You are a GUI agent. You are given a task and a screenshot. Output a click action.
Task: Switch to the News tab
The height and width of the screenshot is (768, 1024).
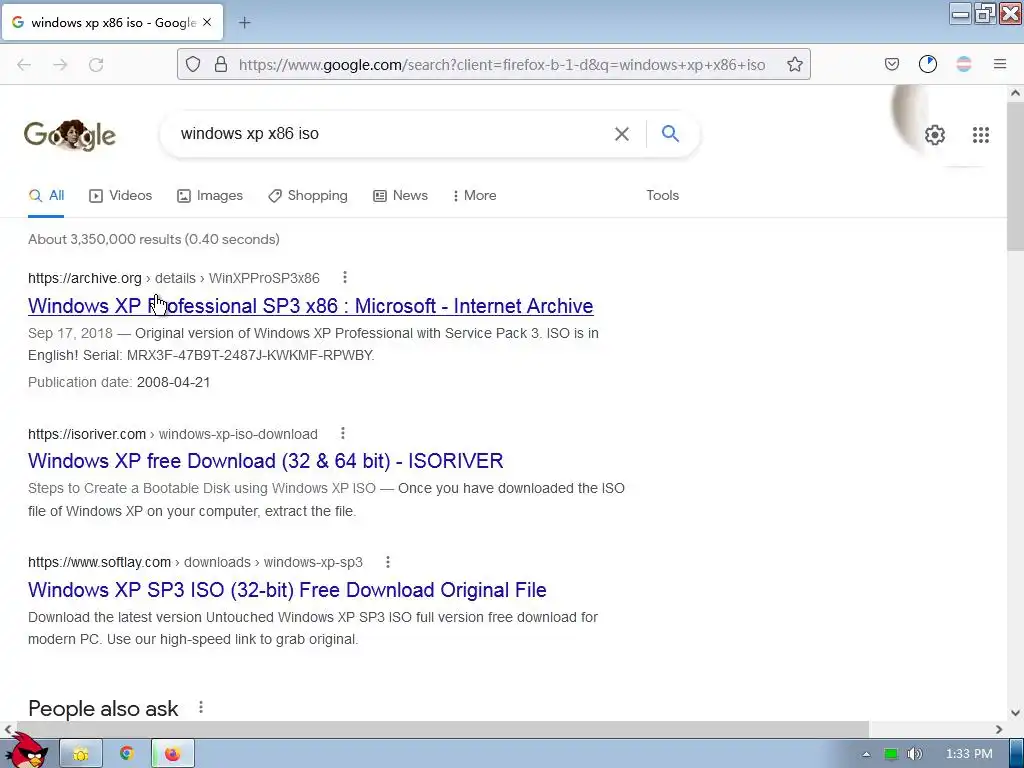tap(400, 195)
